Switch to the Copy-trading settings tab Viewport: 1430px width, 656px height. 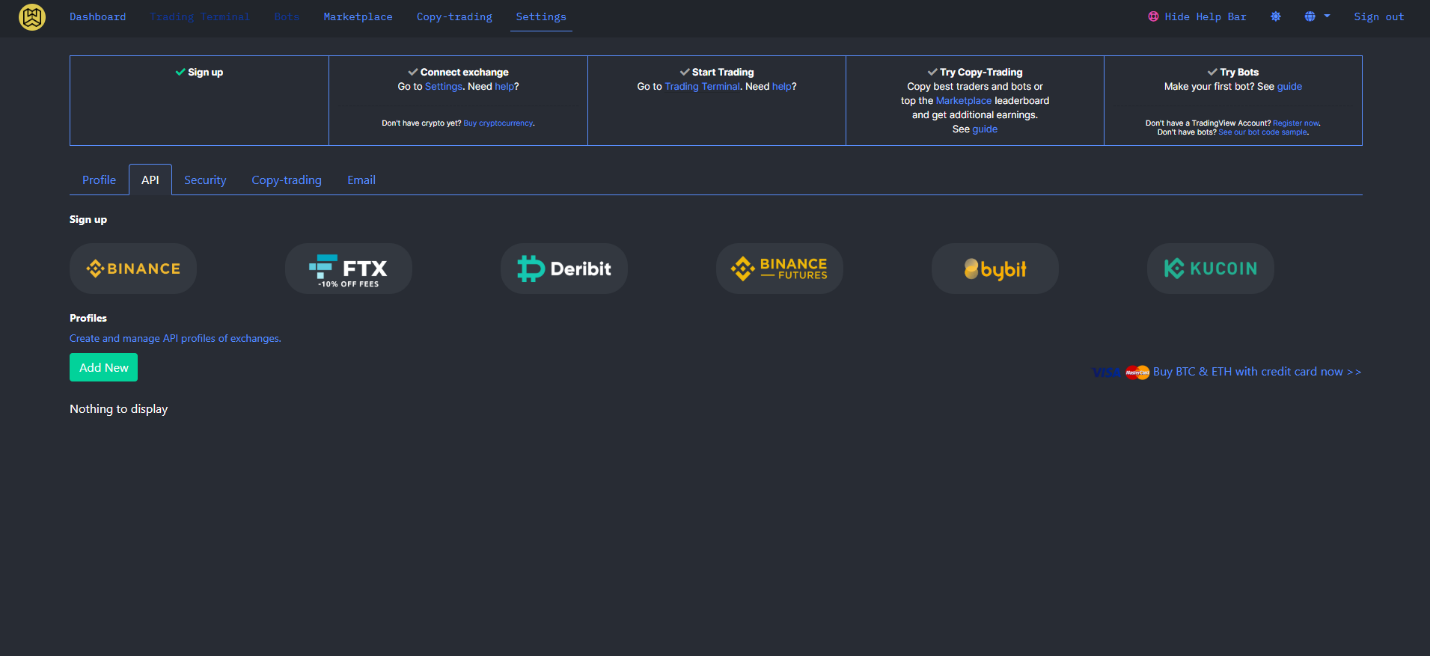[x=287, y=180]
